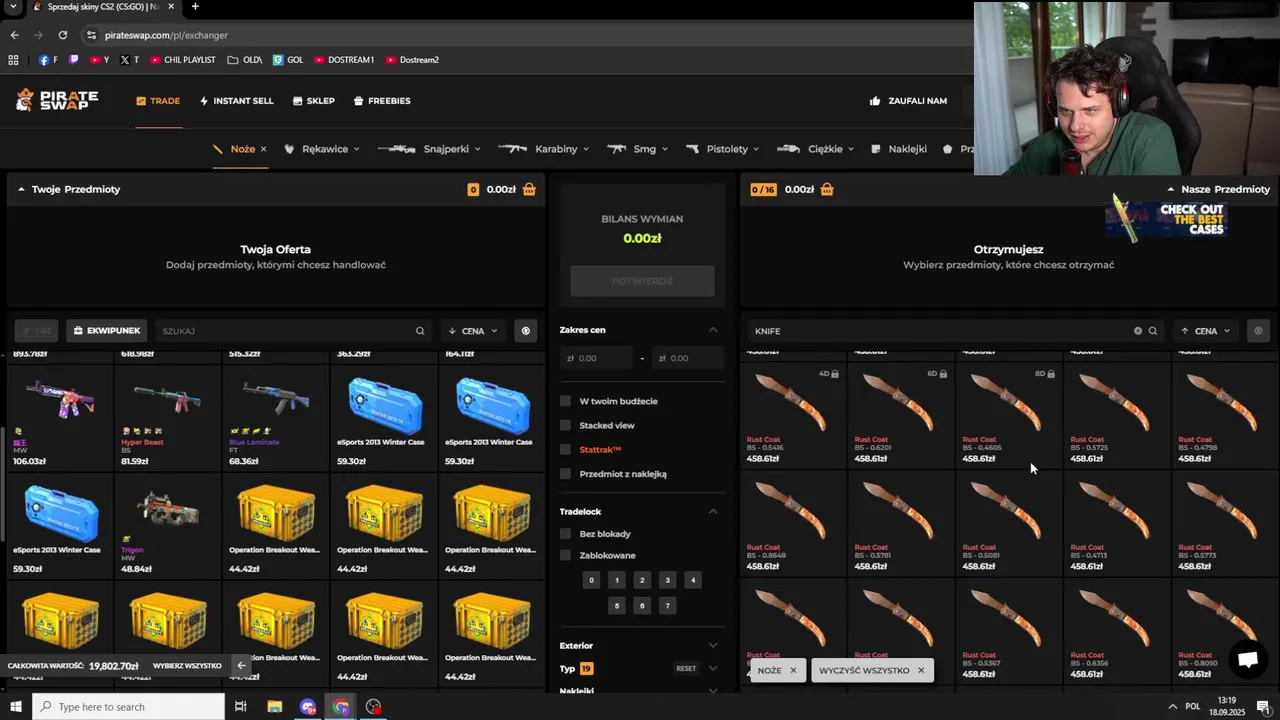Image resolution: width=1280 pixels, height=720 pixels.
Task: Open File Explorer from the taskbar
Action: [275, 707]
